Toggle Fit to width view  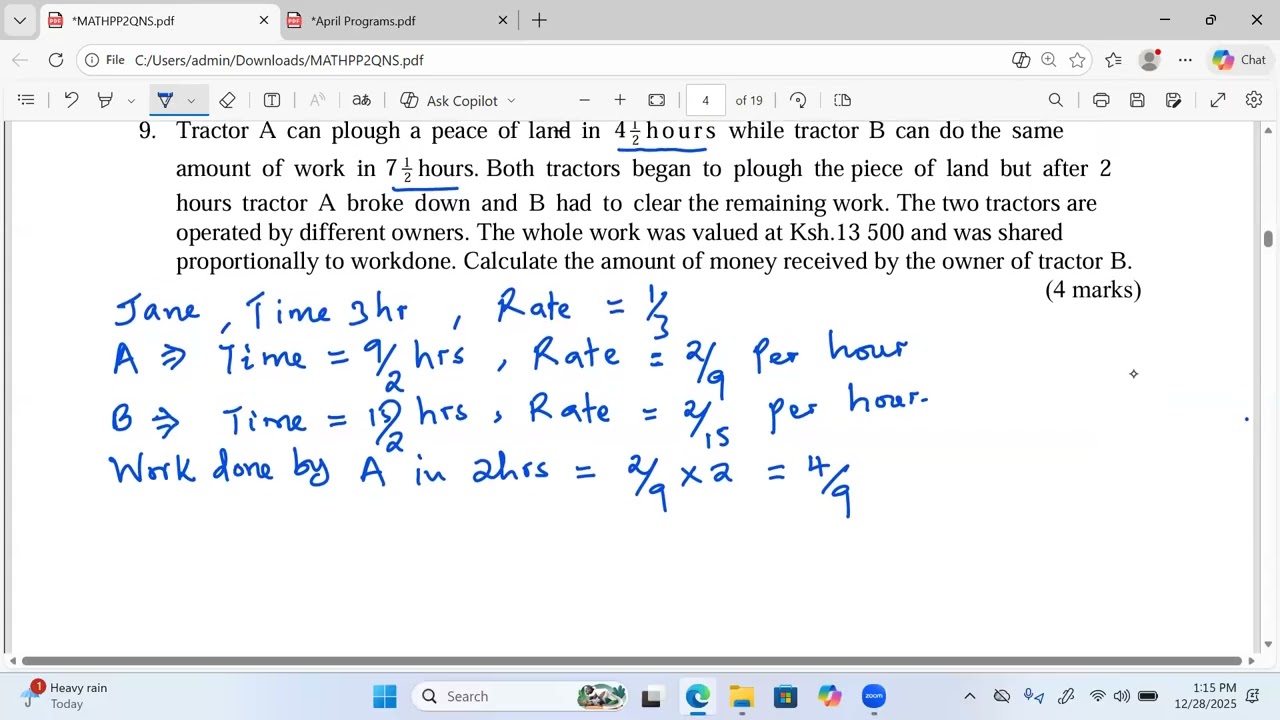click(657, 100)
